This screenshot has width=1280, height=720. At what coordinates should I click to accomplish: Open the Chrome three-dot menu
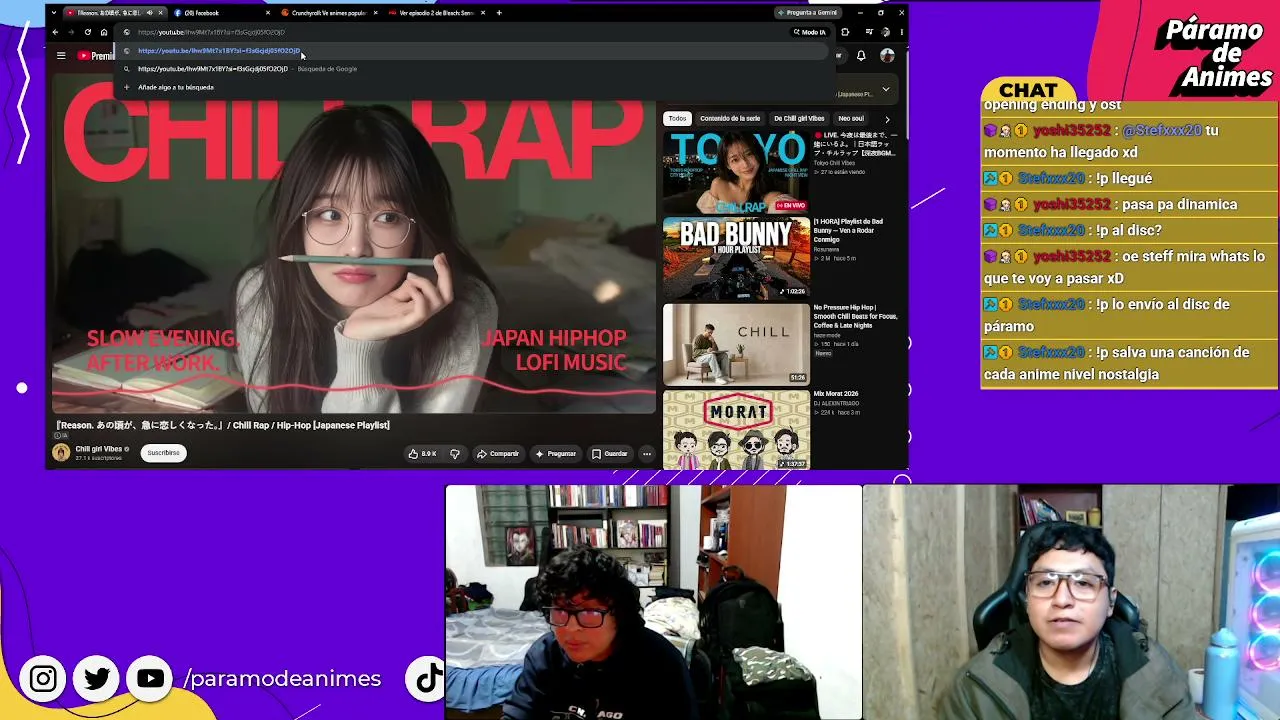tap(901, 32)
